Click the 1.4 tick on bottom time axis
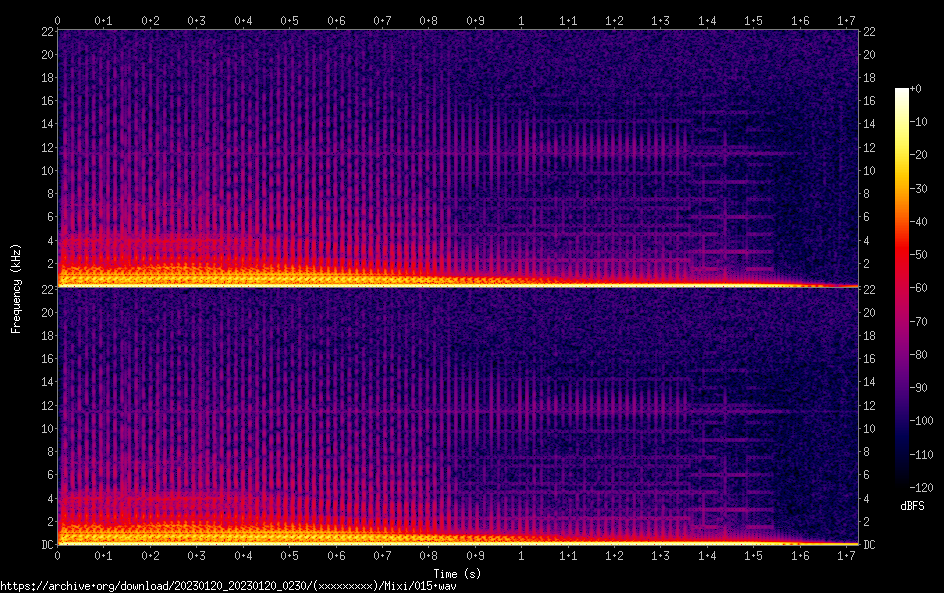Image resolution: width=944 pixels, height=593 pixels. click(x=706, y=556)
